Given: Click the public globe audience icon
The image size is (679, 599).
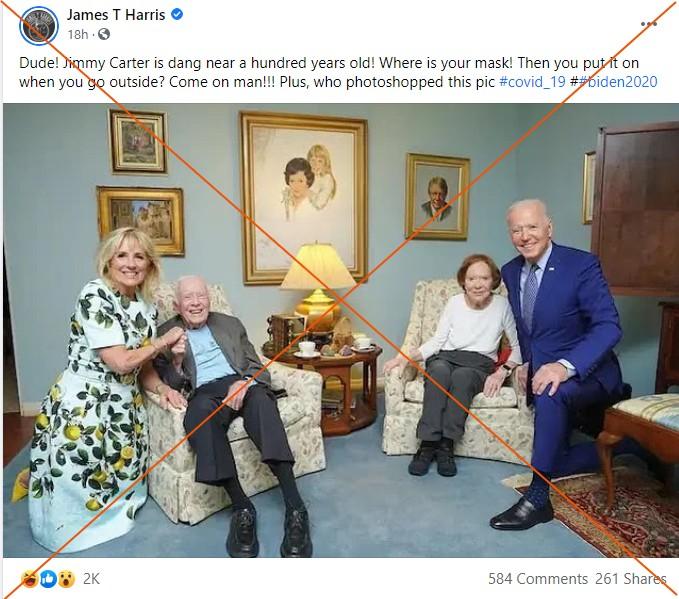Looking at the screenshot, I should click(x=104, y=34).
